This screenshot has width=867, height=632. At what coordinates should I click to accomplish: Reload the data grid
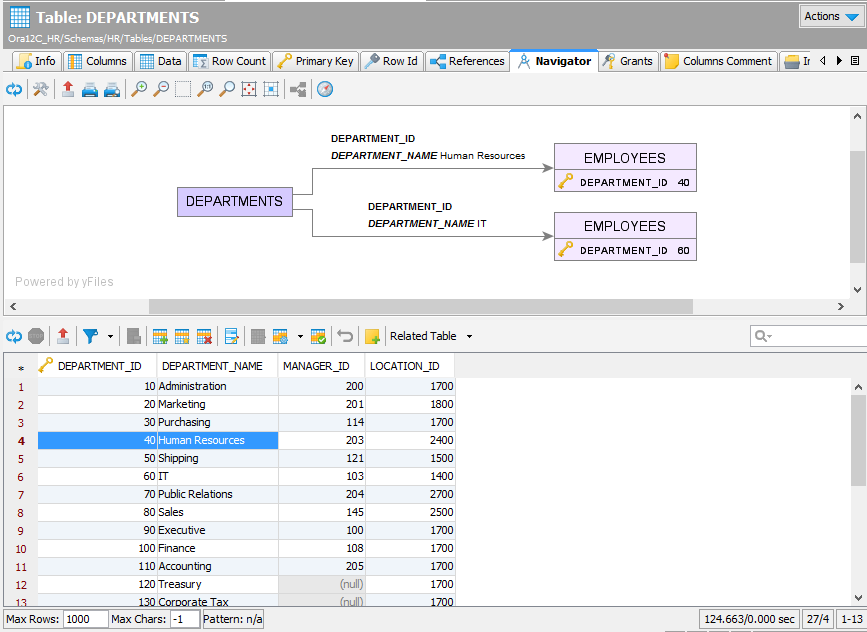point(14,336)
